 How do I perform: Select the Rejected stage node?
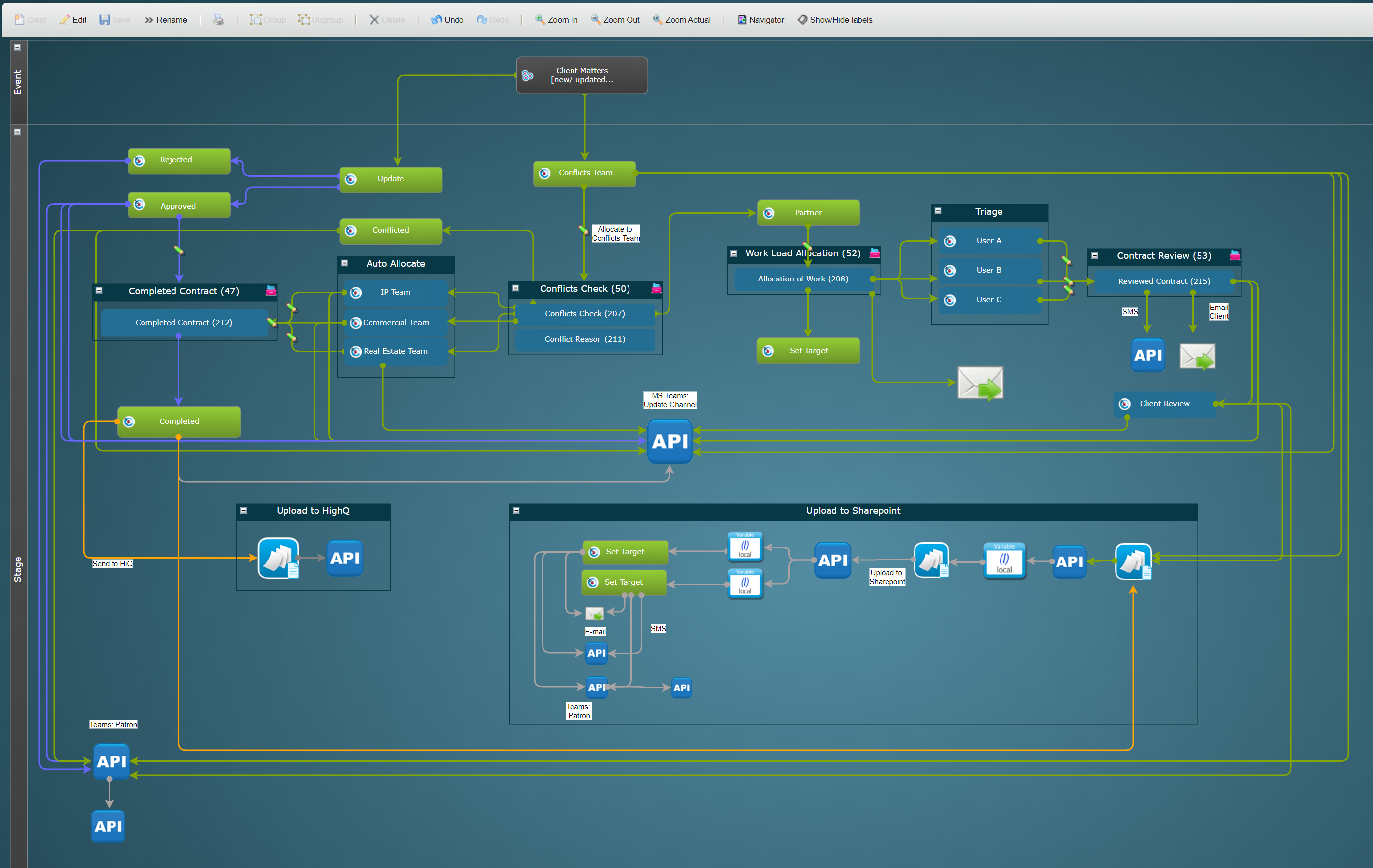179,161
